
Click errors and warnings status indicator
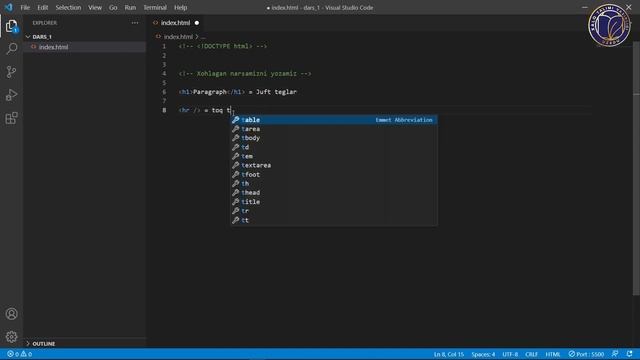coord(19,354)
